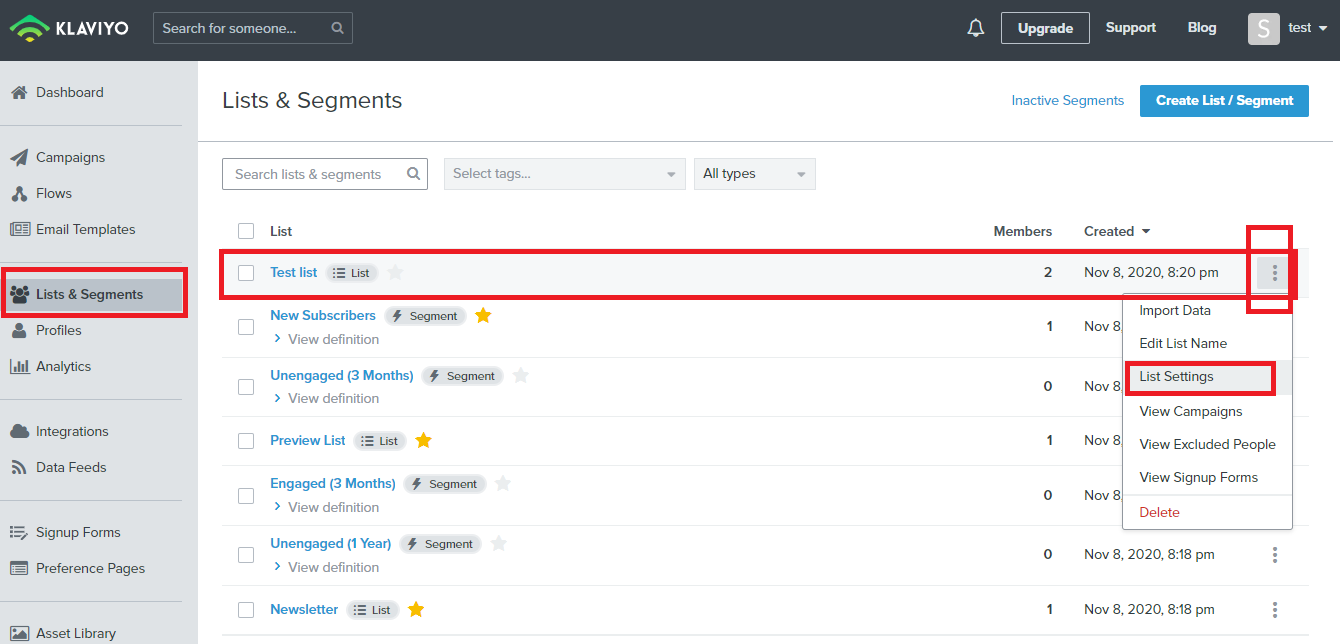Click the Email Templates icon
This screenshot has width=1340, height=644.
pos(20,229)
